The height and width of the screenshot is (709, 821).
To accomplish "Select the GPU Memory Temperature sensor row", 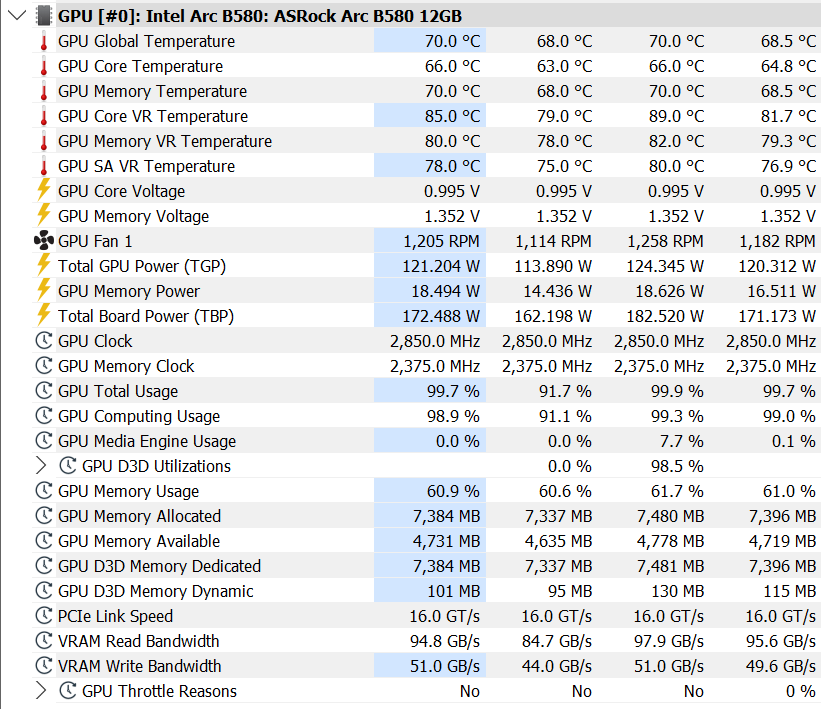I will click(x=426, y=91).
